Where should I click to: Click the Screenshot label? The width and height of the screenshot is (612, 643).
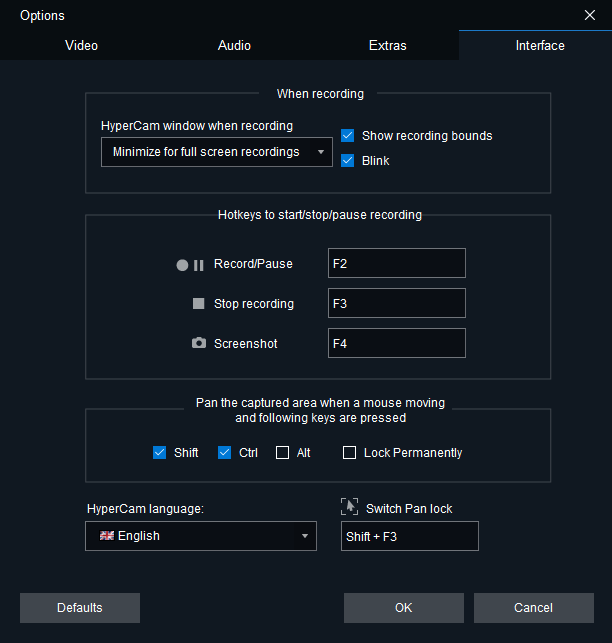[246, 343]
